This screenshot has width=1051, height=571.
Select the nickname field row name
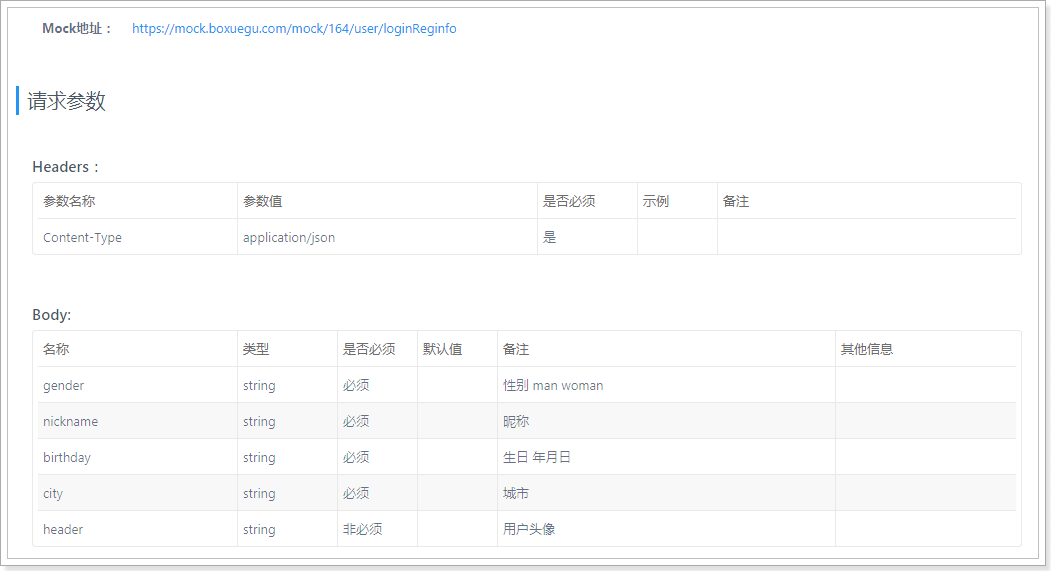click(70, 421)
